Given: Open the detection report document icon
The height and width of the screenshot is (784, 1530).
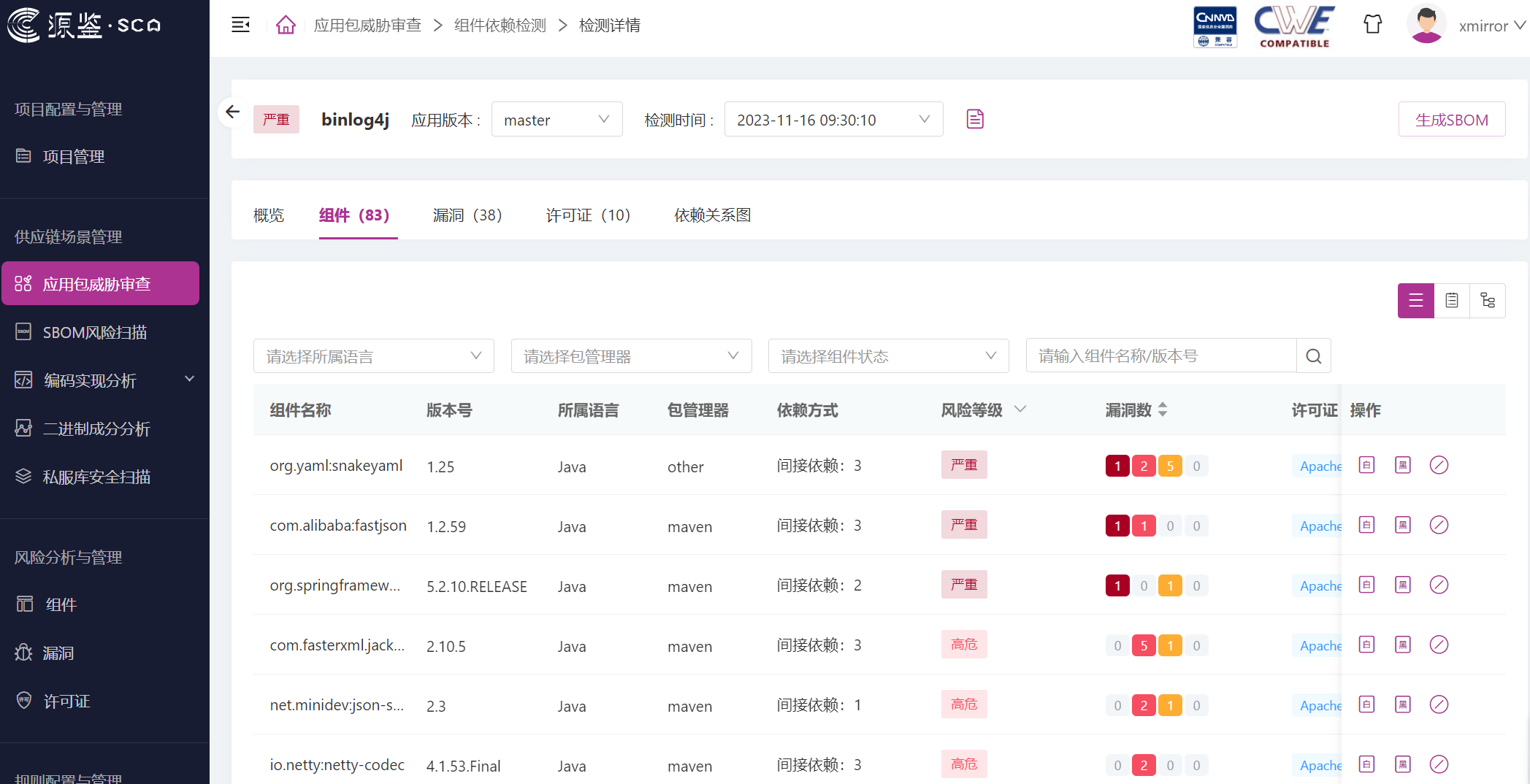Looking at the screenshot, I should coord(975,118).
